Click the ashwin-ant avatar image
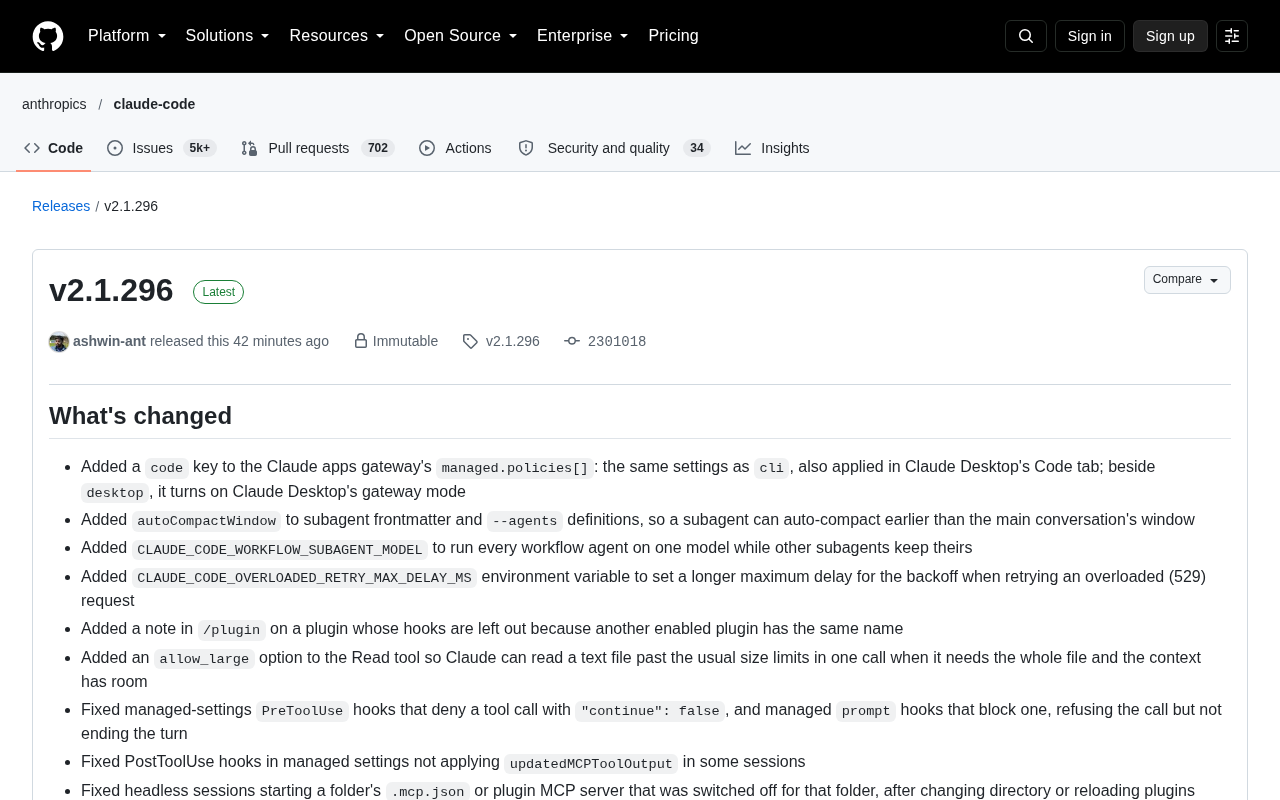 pos(59,342)
